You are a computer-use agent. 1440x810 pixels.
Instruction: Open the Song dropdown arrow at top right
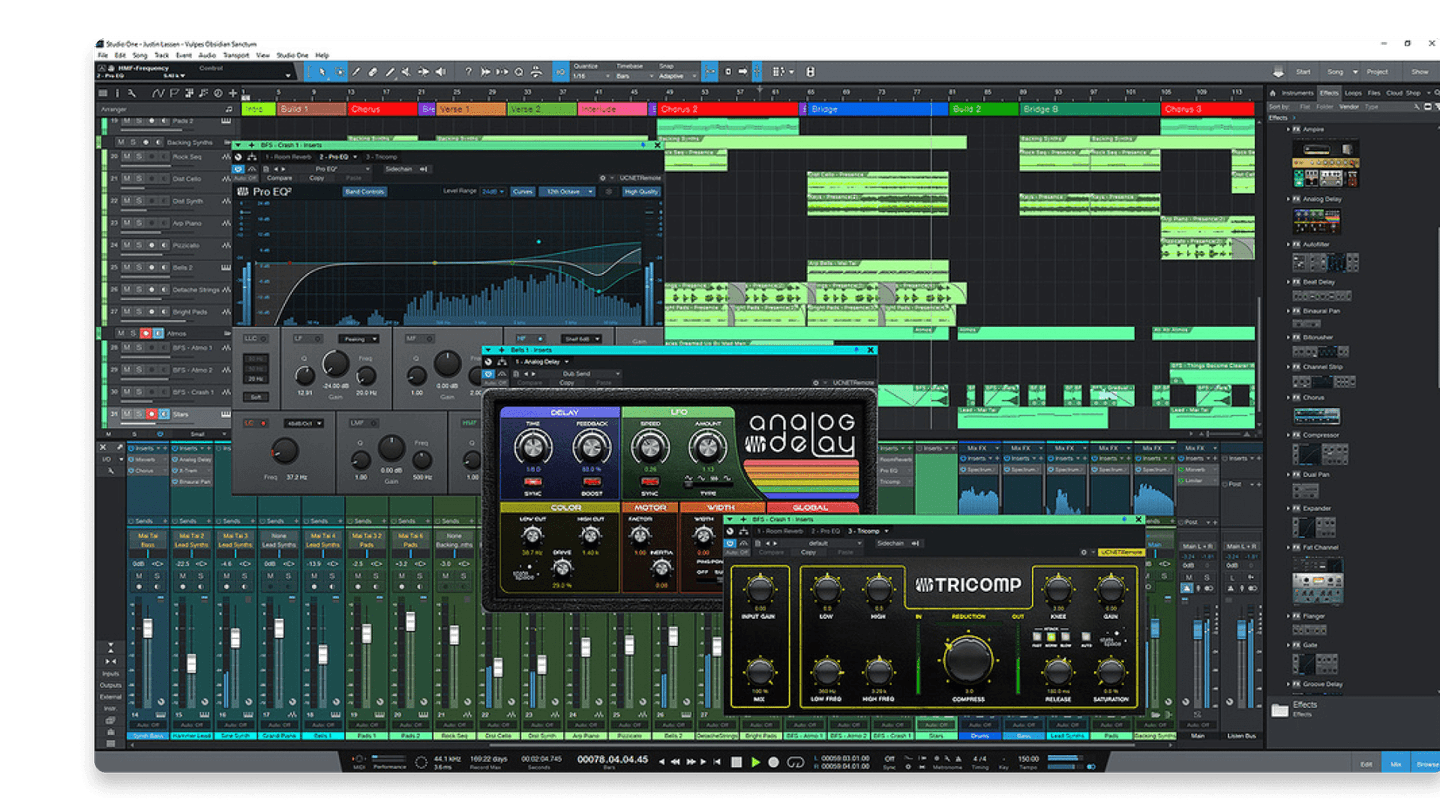tap(1356, 72)
